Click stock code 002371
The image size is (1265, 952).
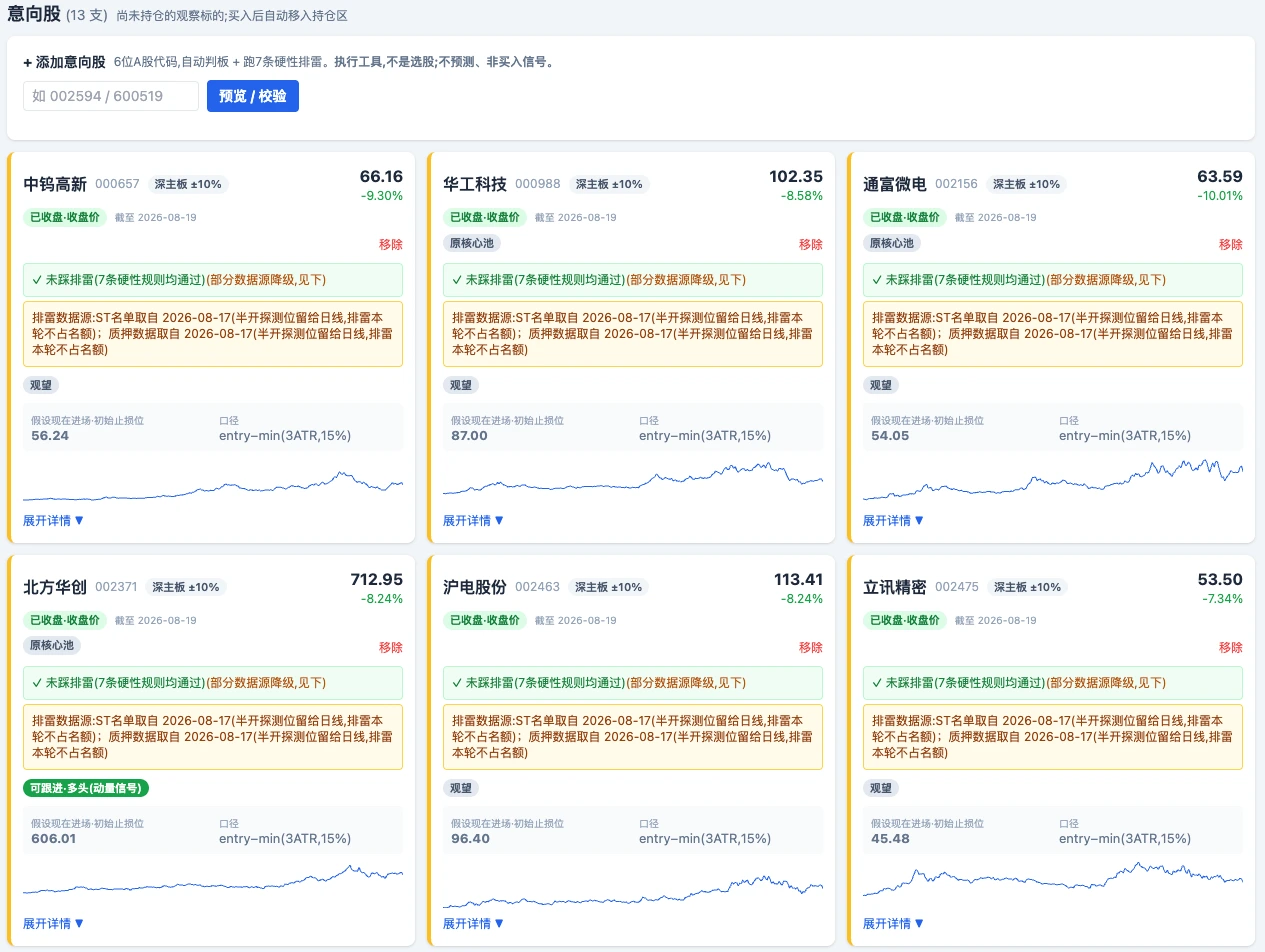coord(116,587)
